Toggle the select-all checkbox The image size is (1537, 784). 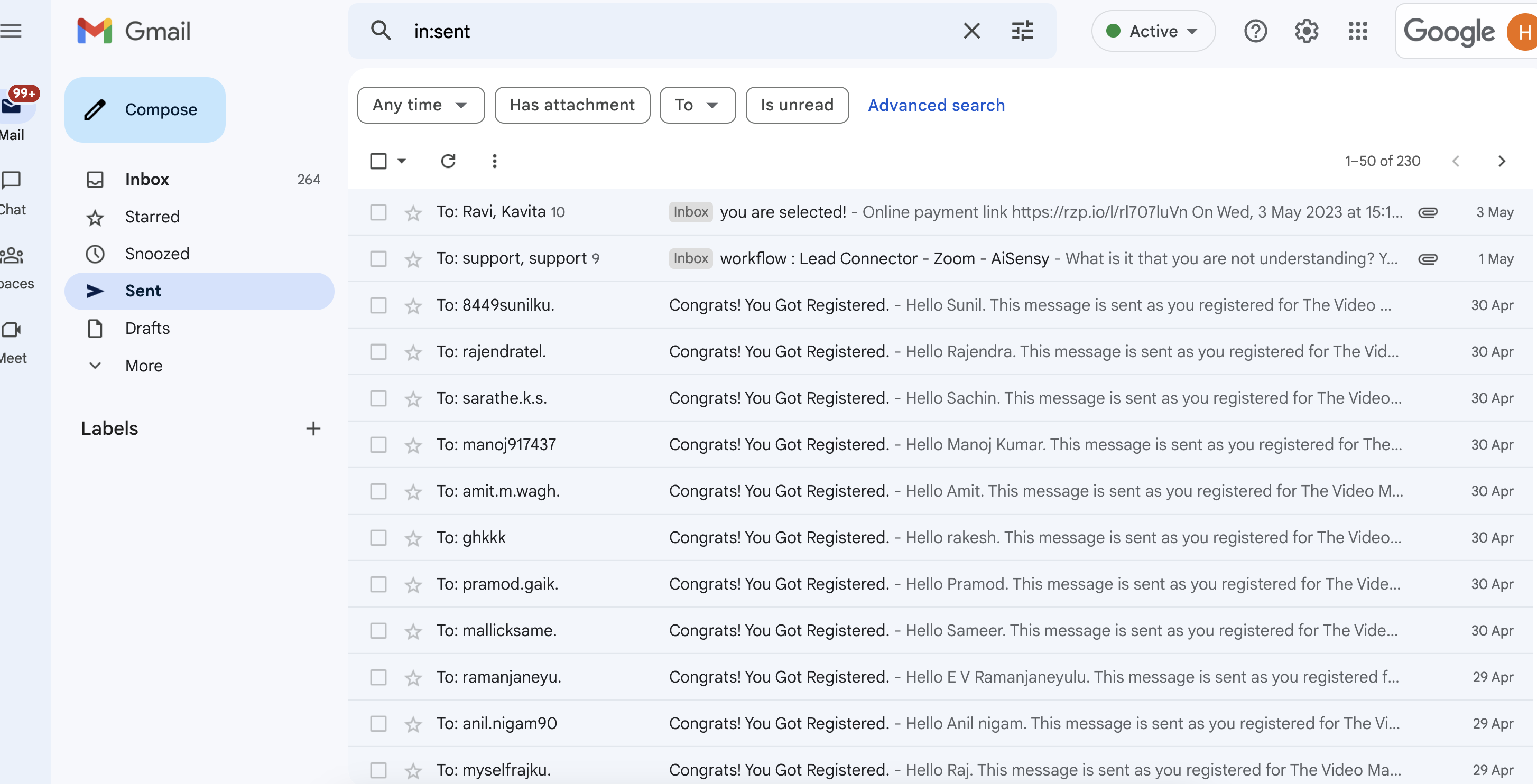tap(378, 161)
